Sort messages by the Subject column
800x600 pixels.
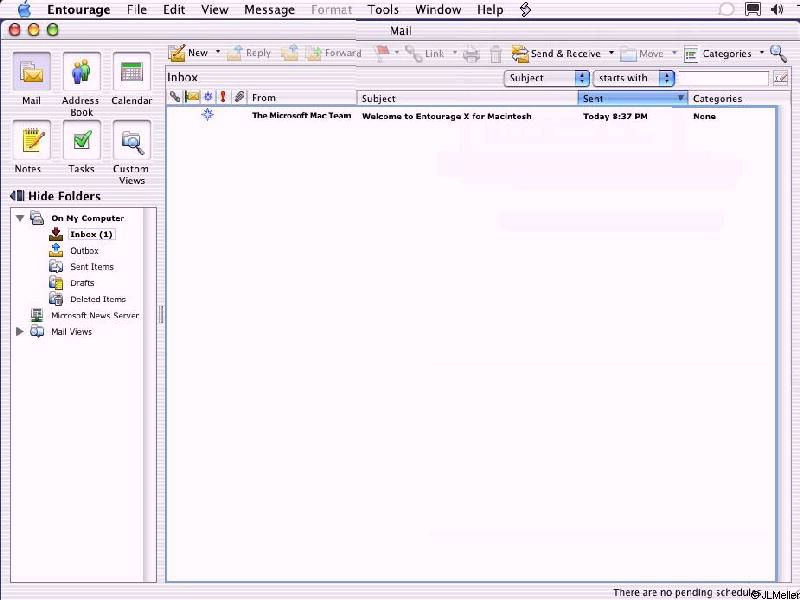[468, 98]
